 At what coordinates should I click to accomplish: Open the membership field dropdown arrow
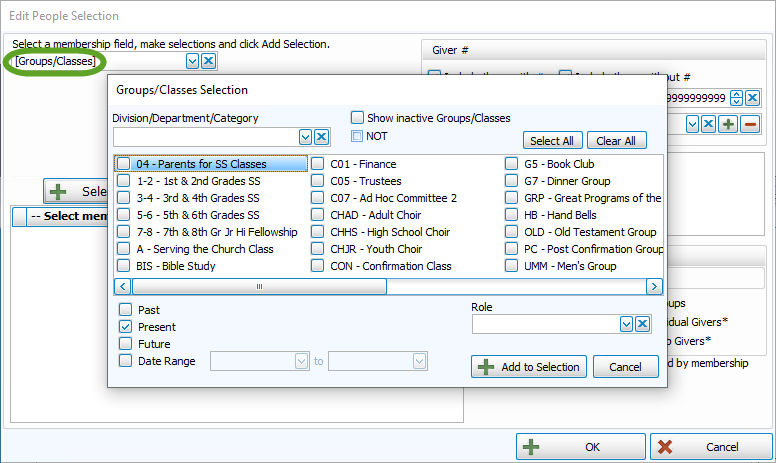click(x=192, y=62)
